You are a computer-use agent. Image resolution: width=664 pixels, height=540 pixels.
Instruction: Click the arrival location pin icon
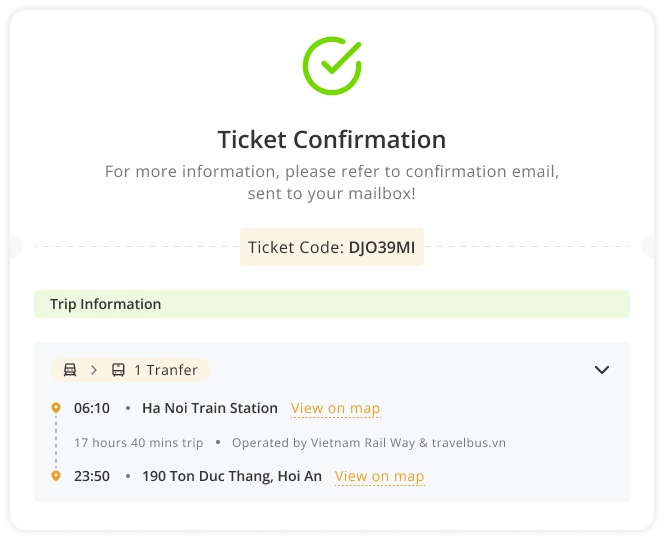click(56, 476)
